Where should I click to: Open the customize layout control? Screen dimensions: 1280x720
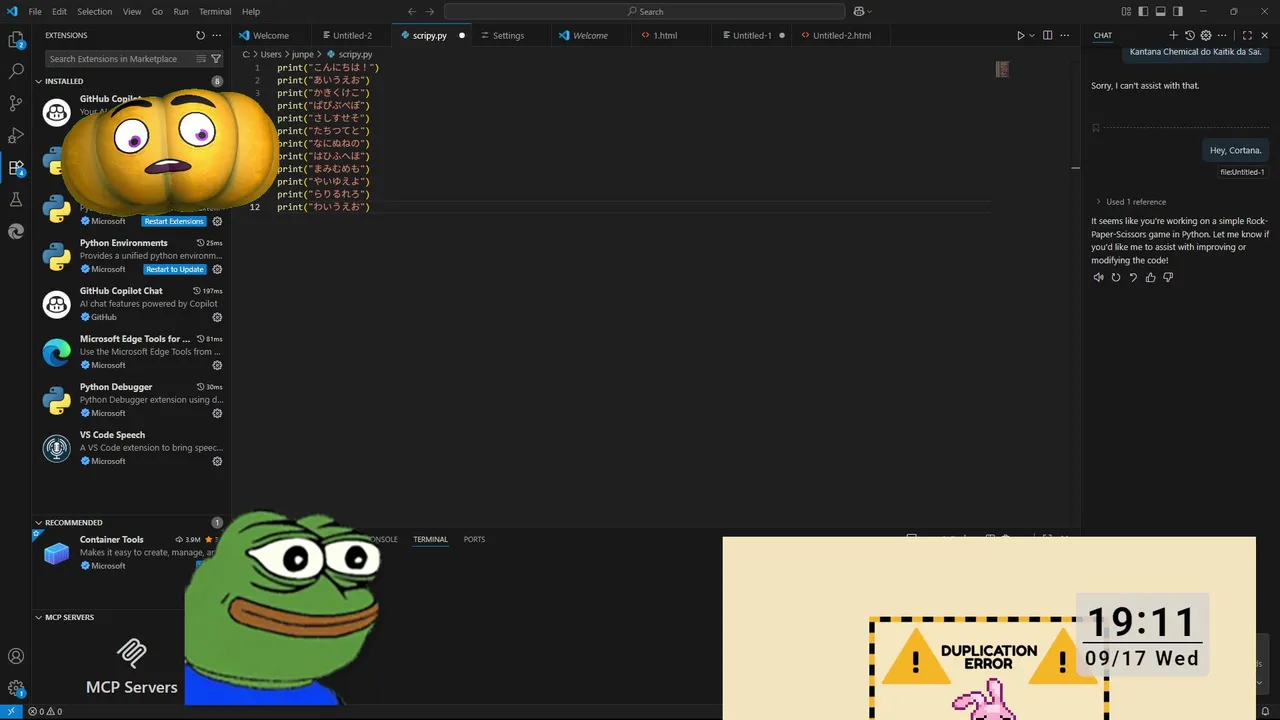(x=1126, y=11)
